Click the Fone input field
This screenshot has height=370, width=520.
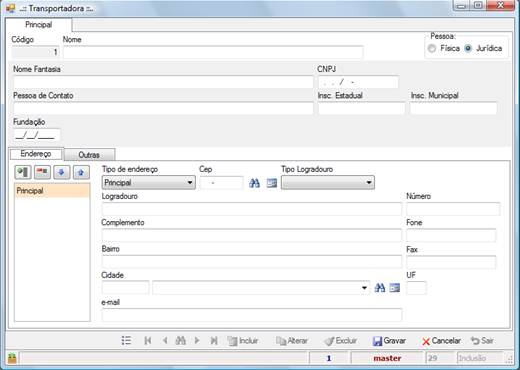click(x=451, y=235)
